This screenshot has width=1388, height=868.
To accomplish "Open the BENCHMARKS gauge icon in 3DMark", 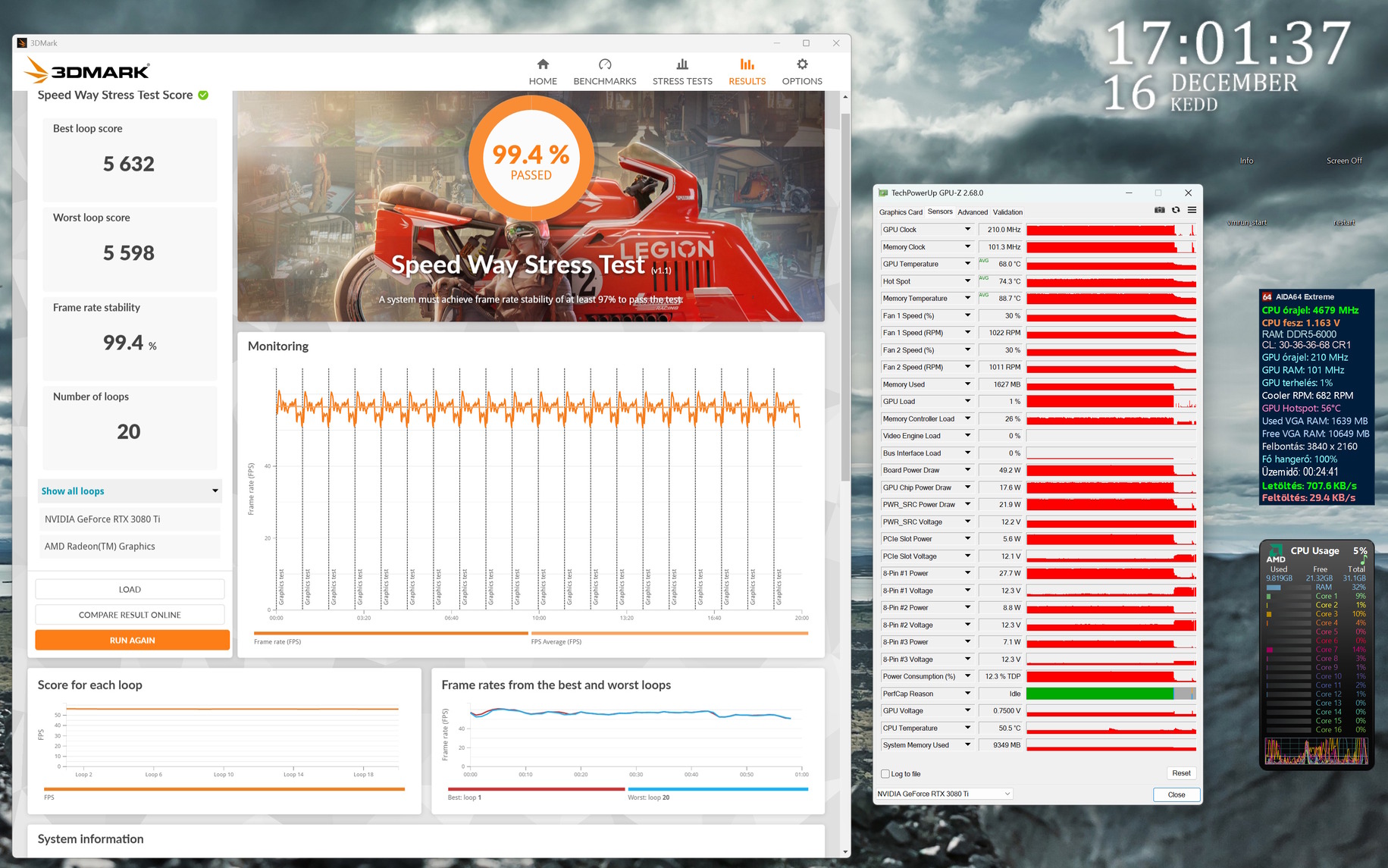I will pyautogui.click(x=605, y=64).
